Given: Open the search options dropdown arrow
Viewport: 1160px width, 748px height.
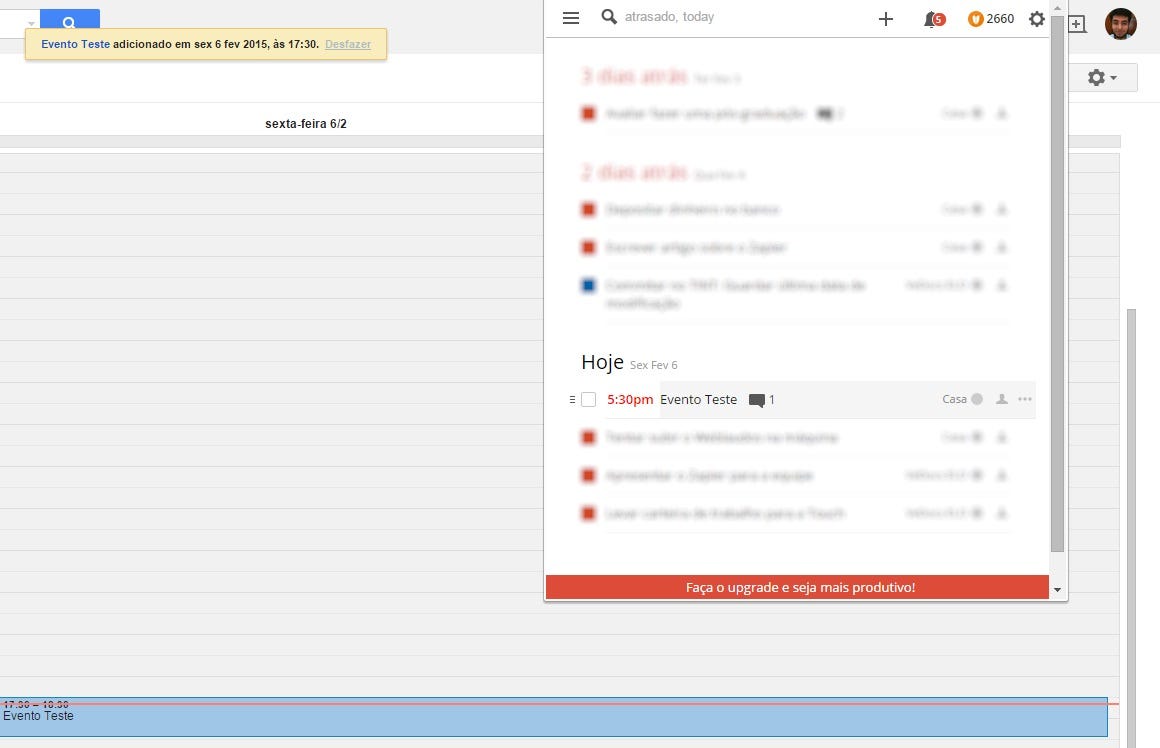Looking at the screenshot, I should pyautogui.click(x=31, y=24).
